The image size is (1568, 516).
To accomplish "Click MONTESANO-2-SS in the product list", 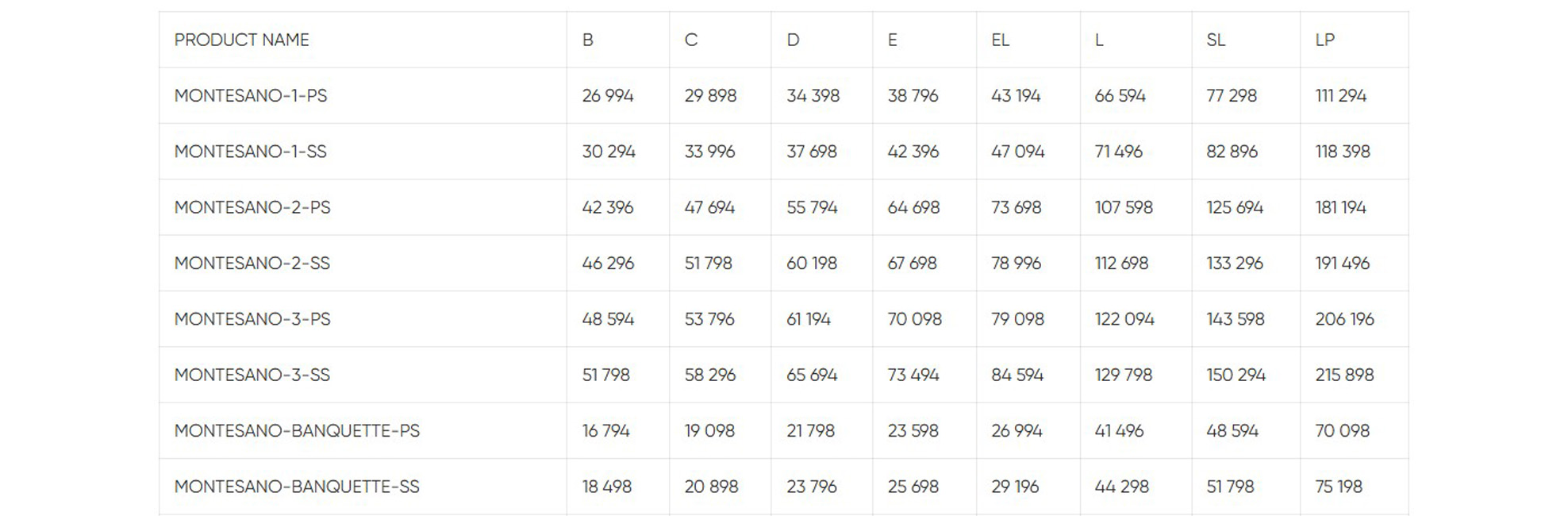I will (252, 264).
